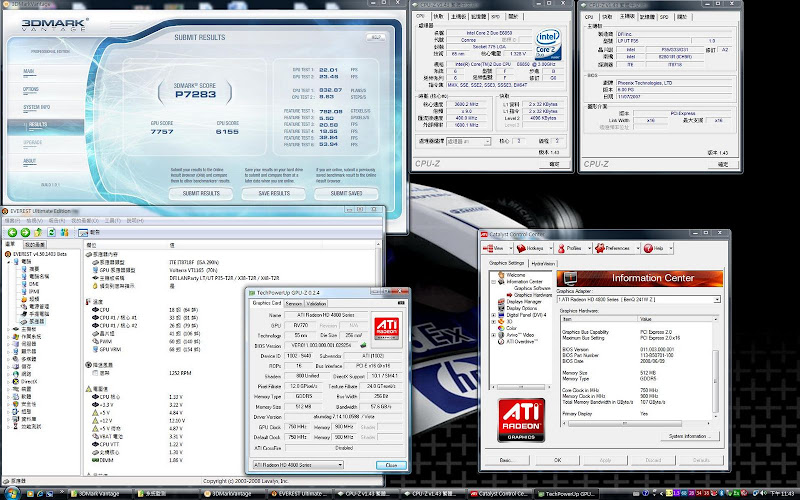Select Graphics Settings tab in Catalyst
800x500 pixels.
[506, 263]
